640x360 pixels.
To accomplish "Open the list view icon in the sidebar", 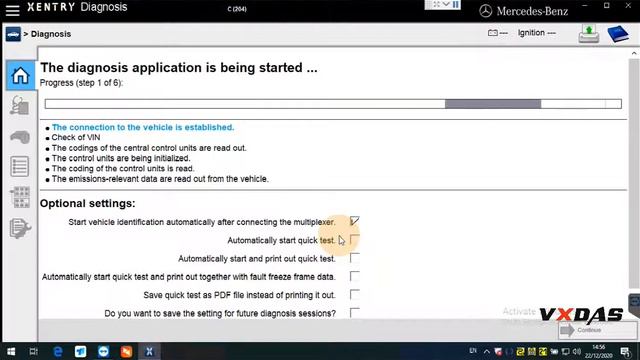I will click(20, 167).
